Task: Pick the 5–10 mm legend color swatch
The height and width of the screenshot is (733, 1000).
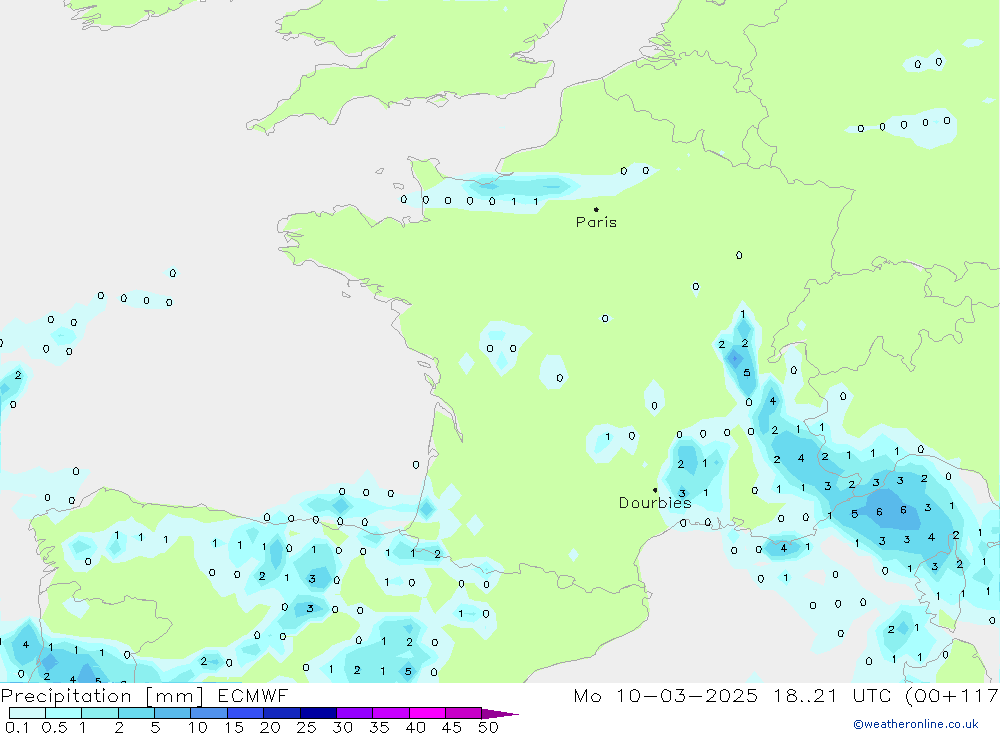Action: point(173,713)
